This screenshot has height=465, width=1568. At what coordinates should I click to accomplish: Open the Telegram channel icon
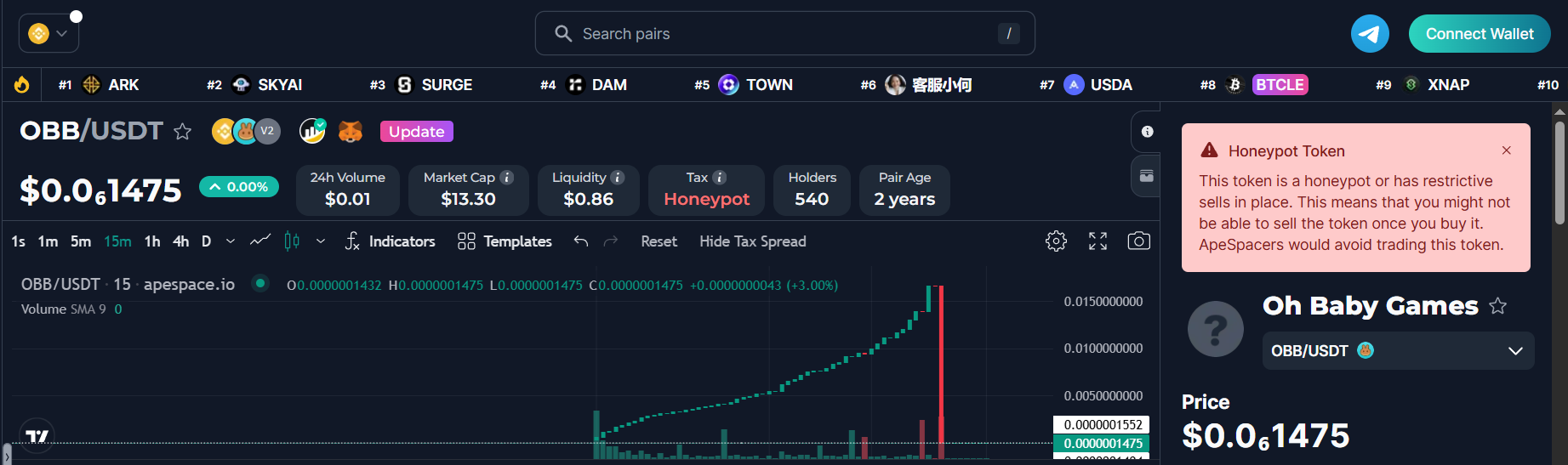click(x=1370, y=34)
